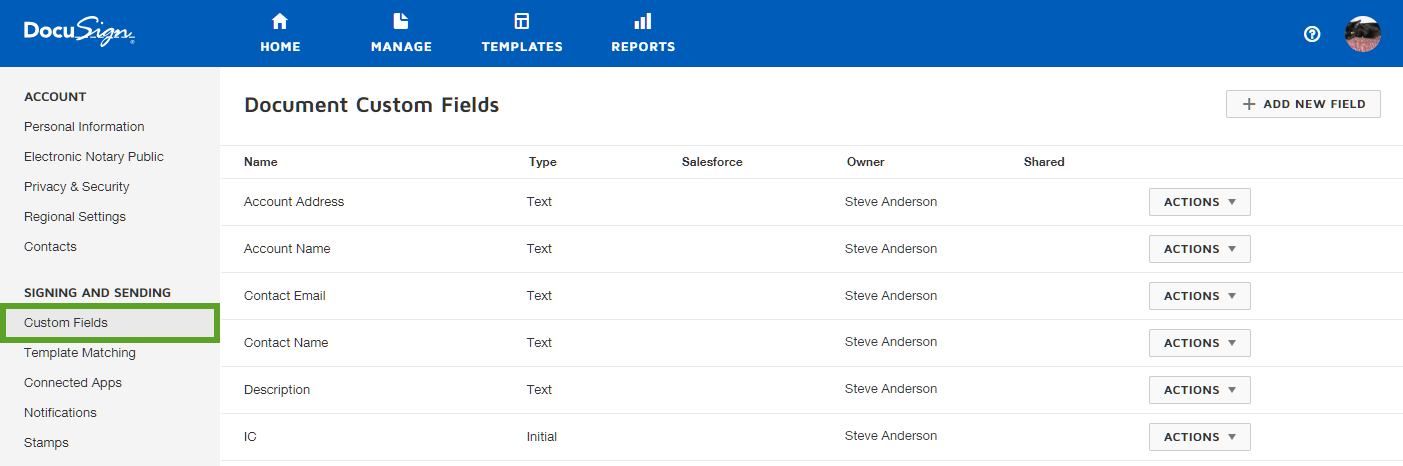The height and width of the screenshot is (466, 1403).
Task: Open Actions dropdown for Contact Email
Action: (x=1199, y=296)
